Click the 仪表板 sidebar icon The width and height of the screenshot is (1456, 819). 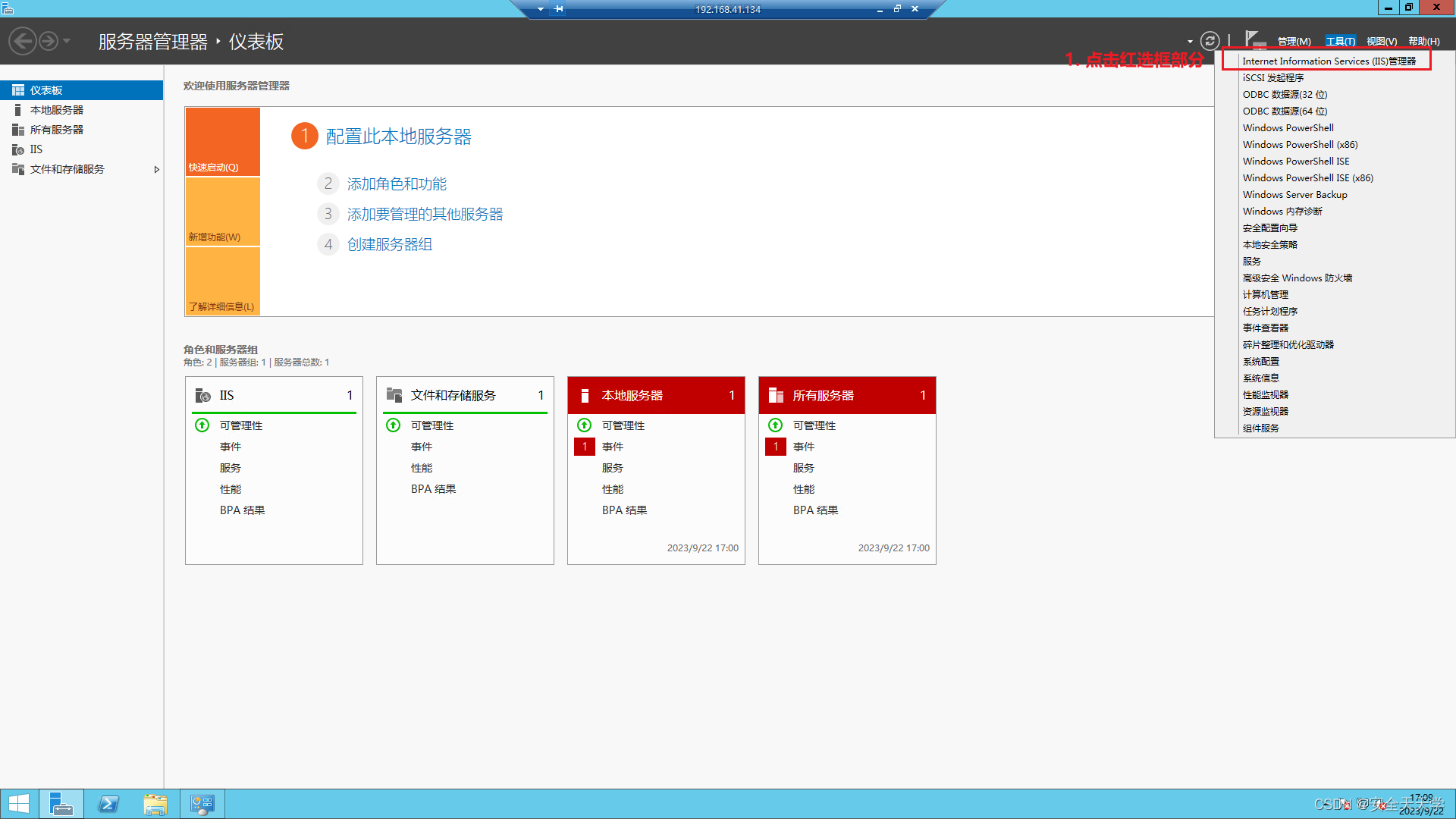tap(18, 90)
